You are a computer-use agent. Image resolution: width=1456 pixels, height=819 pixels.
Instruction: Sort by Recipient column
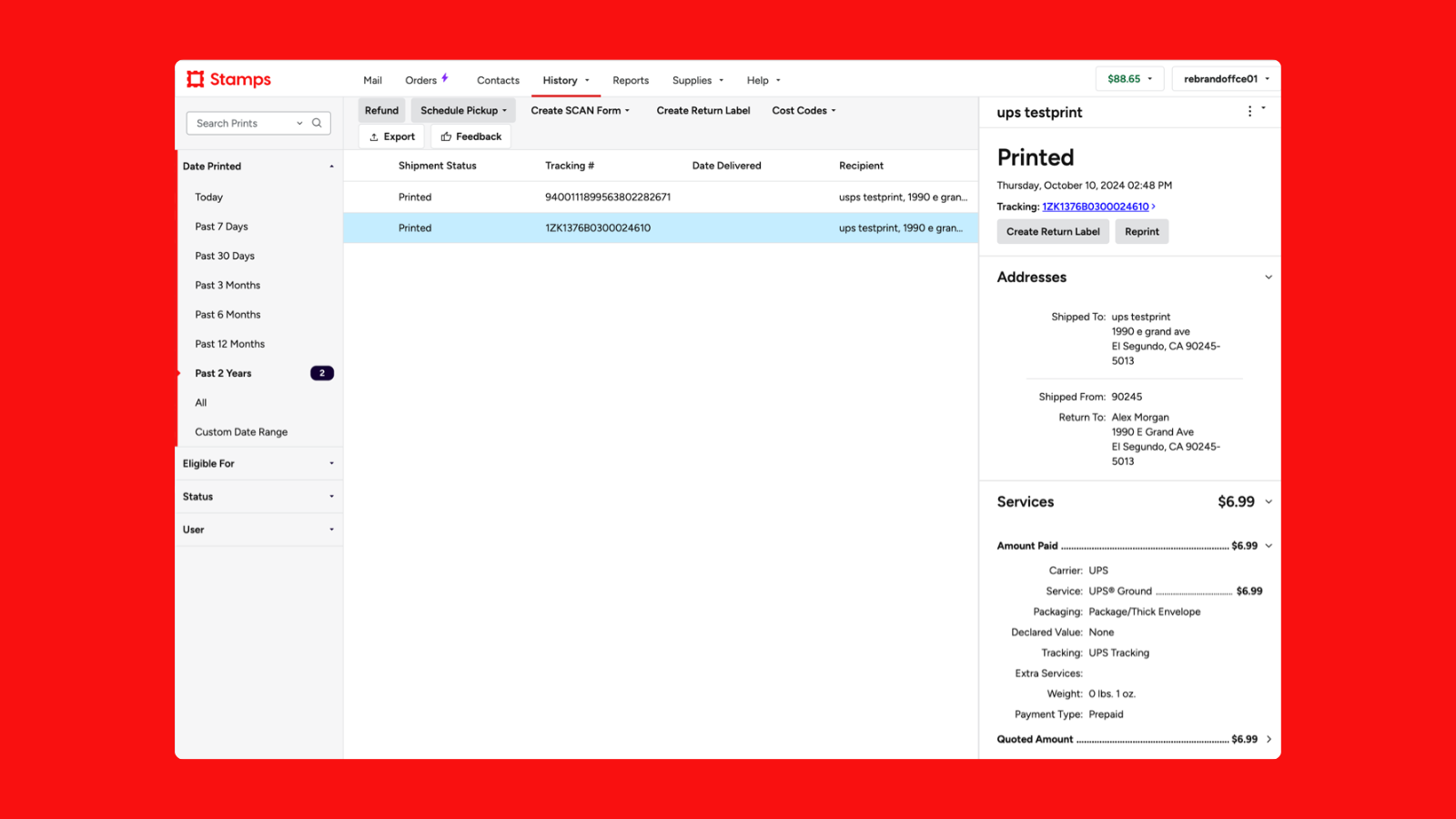[861, 166]
